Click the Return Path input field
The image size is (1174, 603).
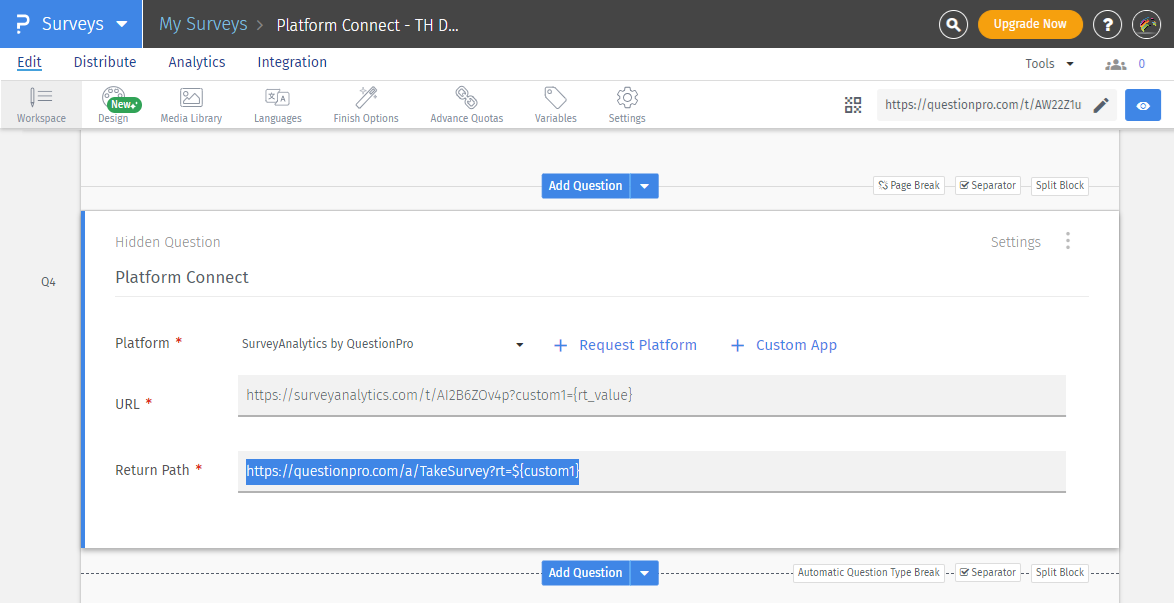pos(800,471)
